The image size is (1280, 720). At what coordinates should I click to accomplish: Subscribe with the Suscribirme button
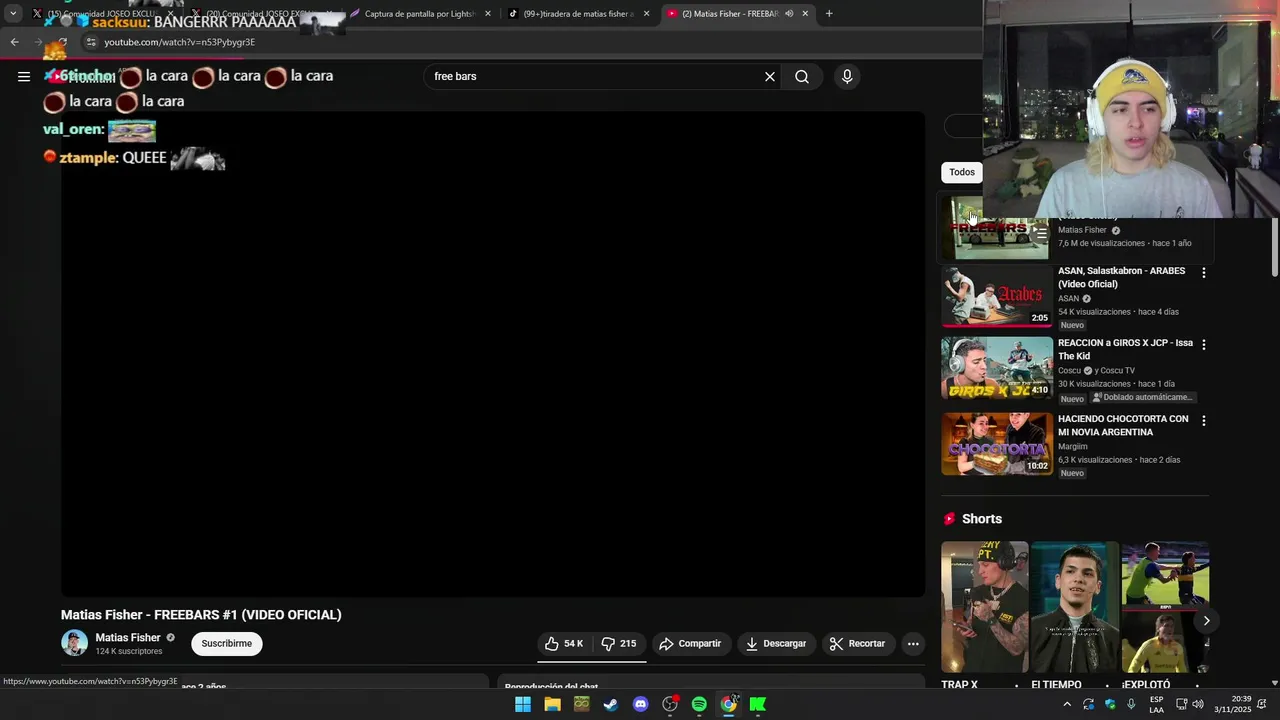pos(227,644)
